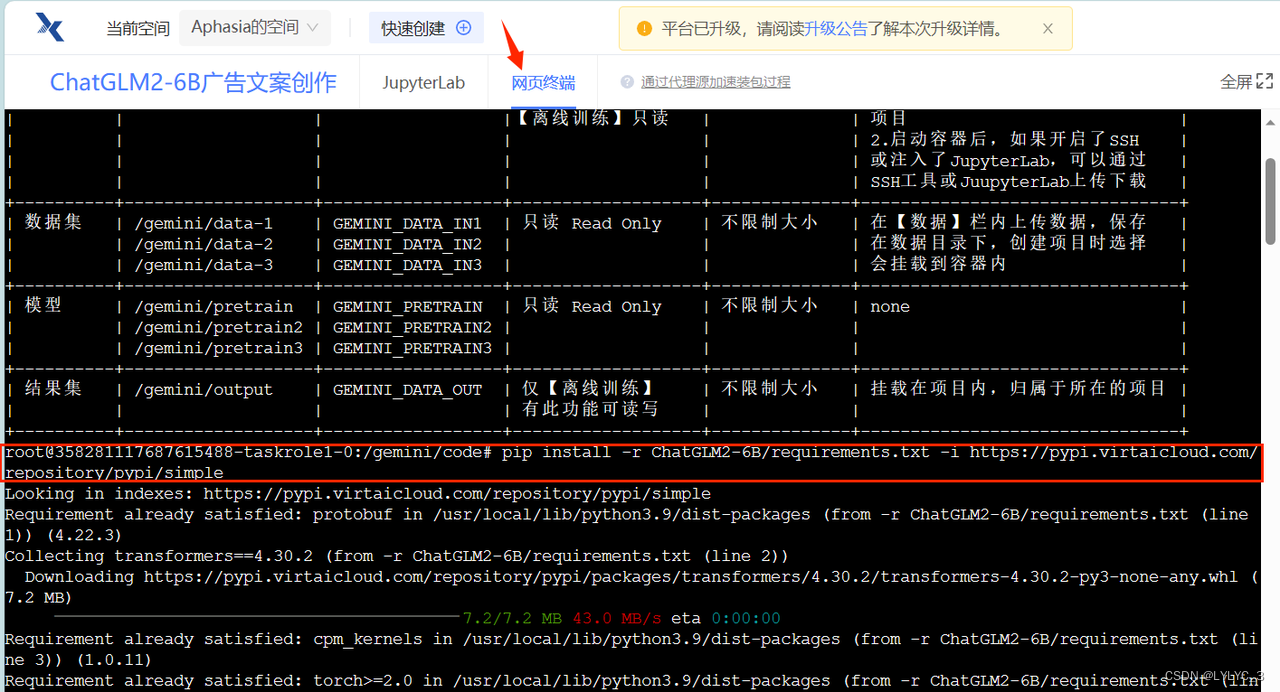Click the GEMINI_DATA_IN2 variable text
The image size is (1280, 692).
coord(407,245)
